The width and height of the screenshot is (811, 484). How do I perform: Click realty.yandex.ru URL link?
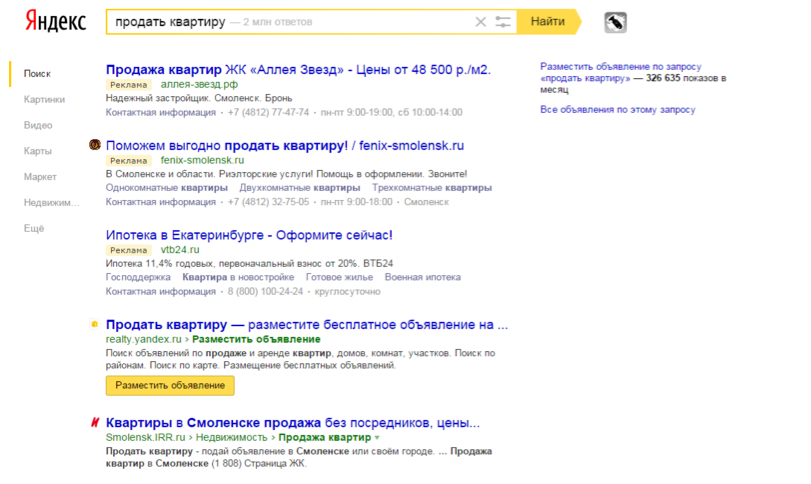pos(144,339)
